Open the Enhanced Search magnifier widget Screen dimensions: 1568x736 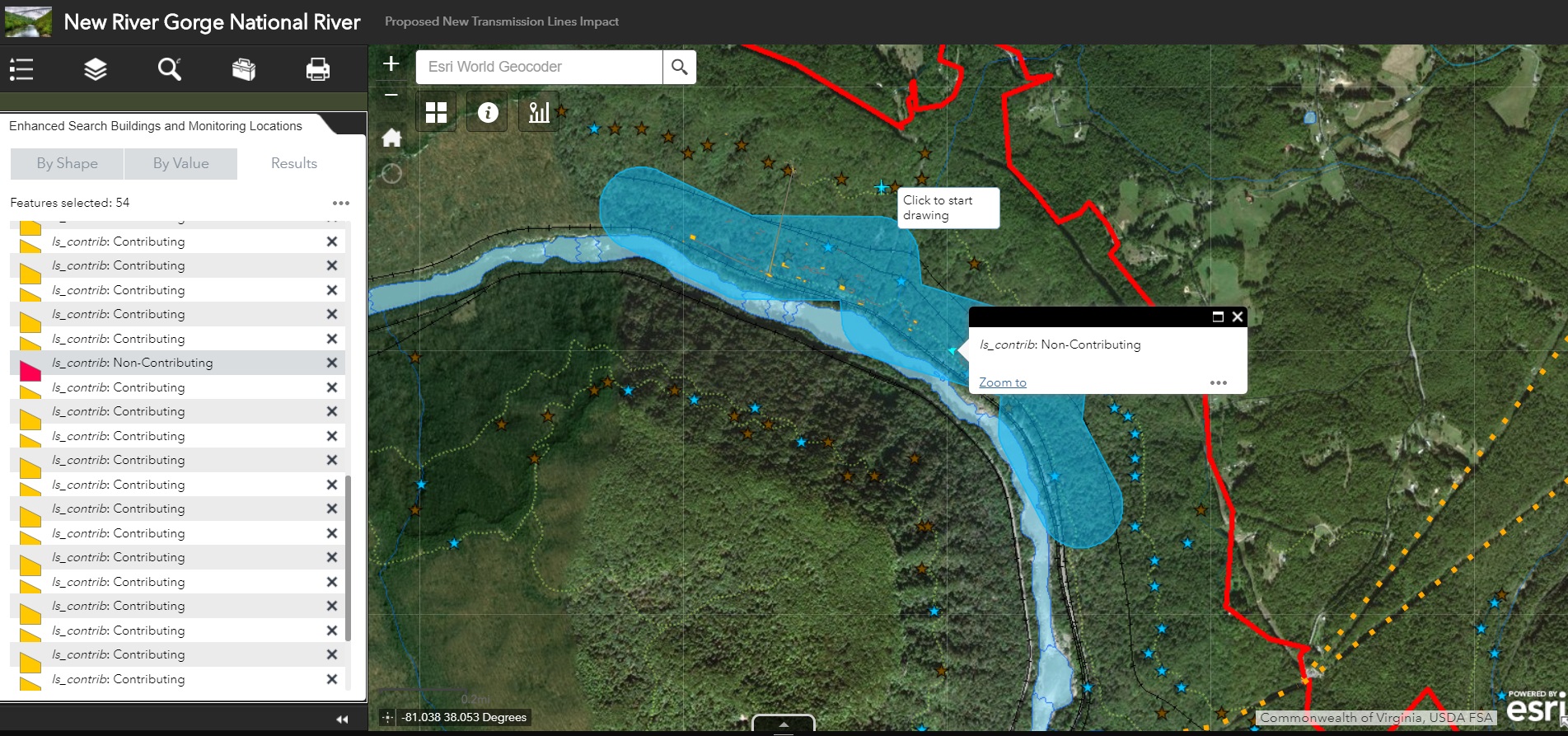[x=169, y=69]
